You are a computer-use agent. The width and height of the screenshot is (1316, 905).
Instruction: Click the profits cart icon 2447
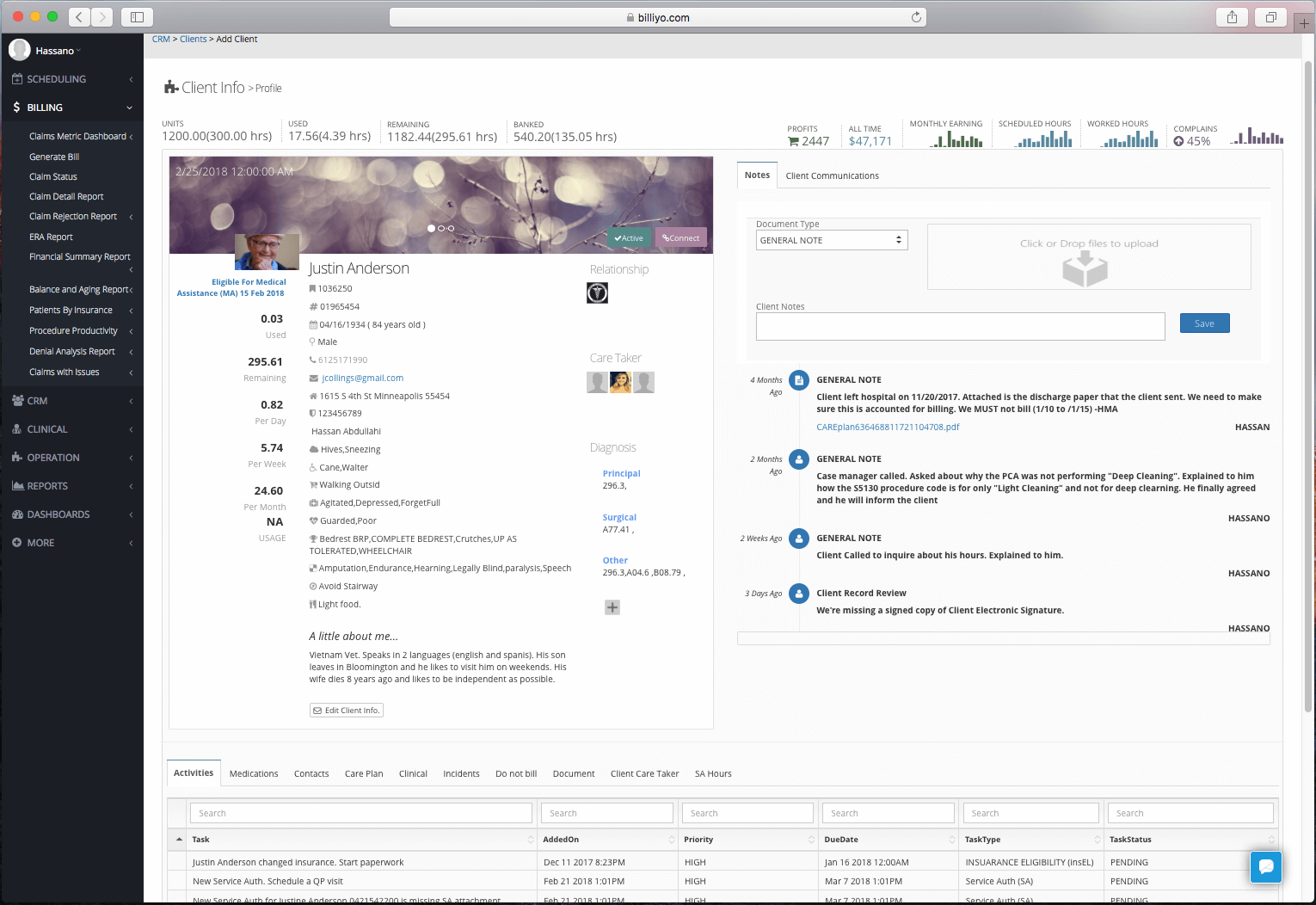click(793, 141)
